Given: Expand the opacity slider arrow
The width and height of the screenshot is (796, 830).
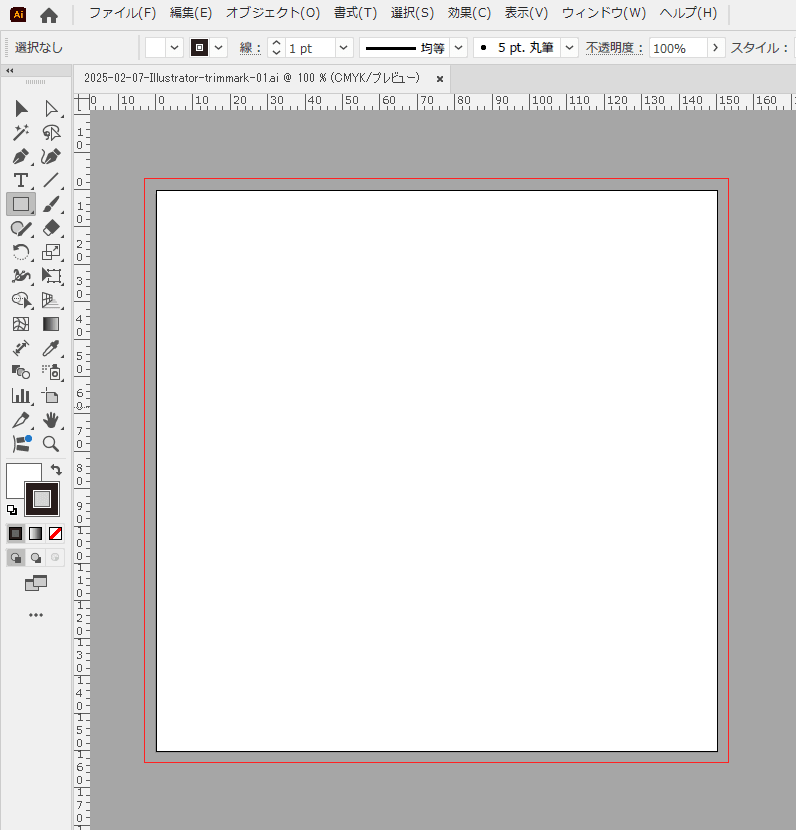Looking at the screenshot, I should [716, 48].
